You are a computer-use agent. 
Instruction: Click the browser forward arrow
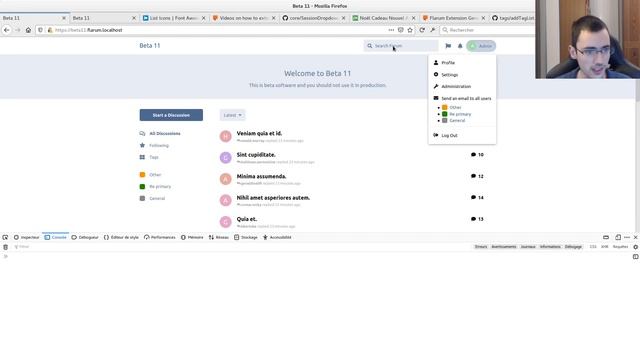18,30
